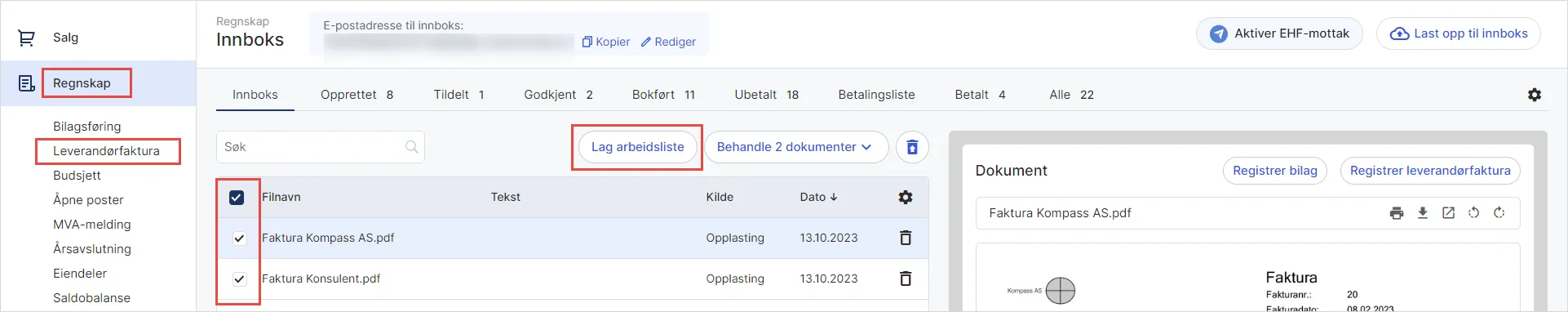This screenshot has width=1568, height=312.
Task: Click the Lag arbeidsliste button
Action: point(637,147)
